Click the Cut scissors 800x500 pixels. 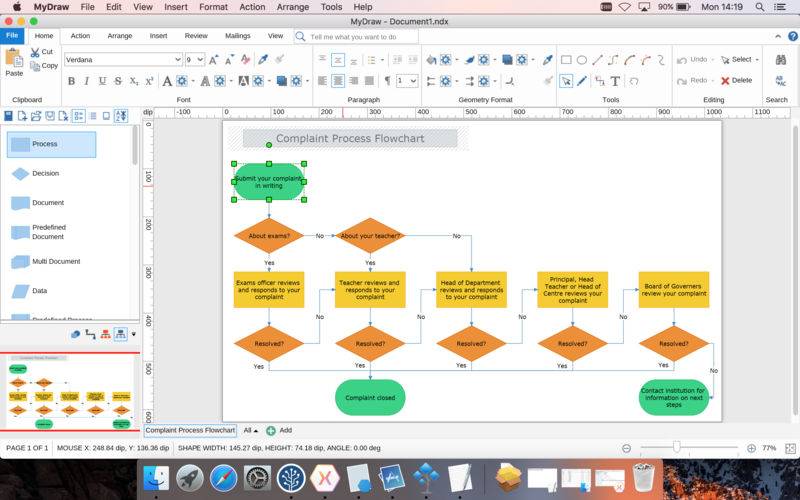(35, 52)
